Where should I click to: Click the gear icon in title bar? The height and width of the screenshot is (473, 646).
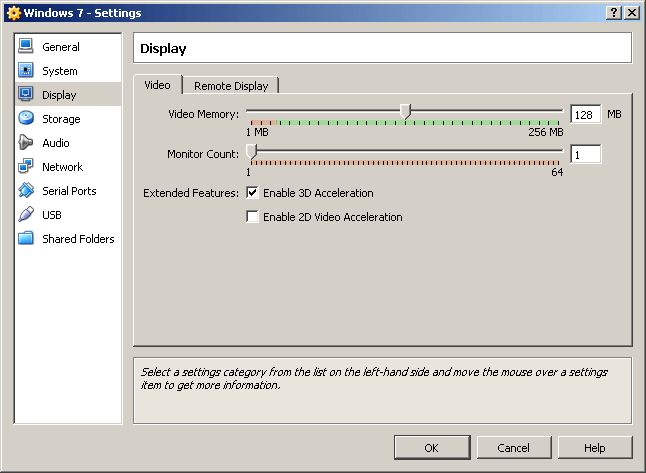(14, 13)
